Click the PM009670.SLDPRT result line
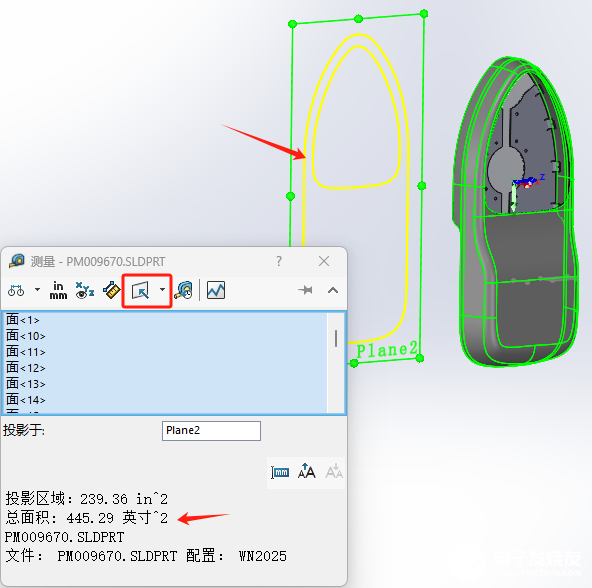Screen dimensions: 592x588 [x=65, y=537]
